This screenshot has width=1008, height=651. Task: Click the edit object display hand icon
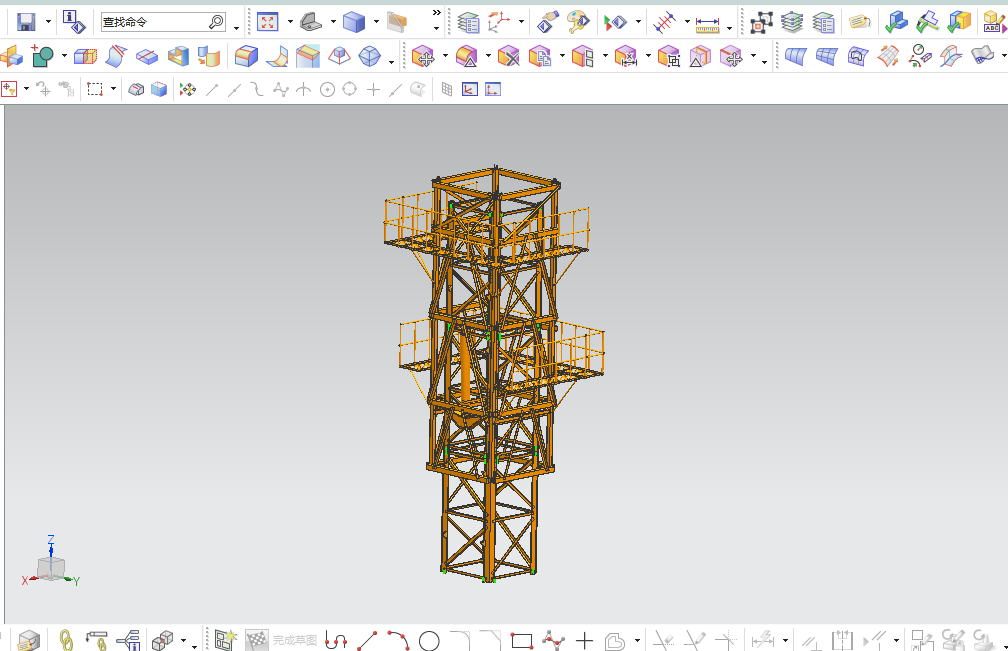547,22
